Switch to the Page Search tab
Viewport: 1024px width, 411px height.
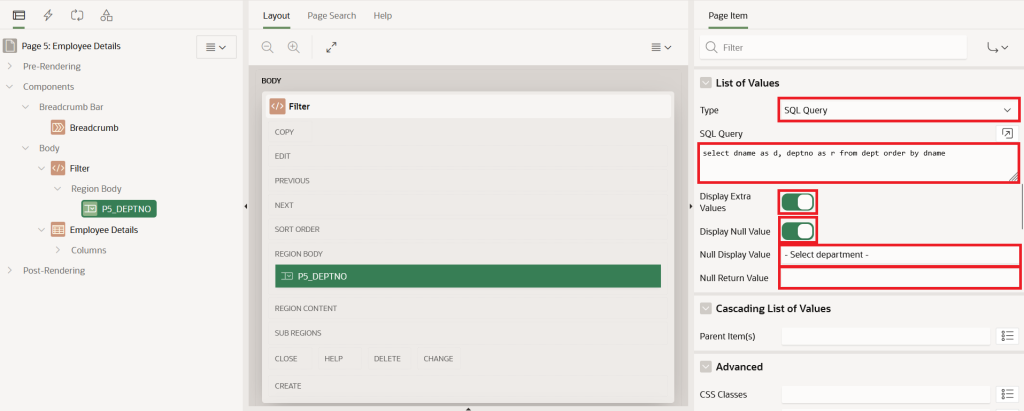point(332,16)
